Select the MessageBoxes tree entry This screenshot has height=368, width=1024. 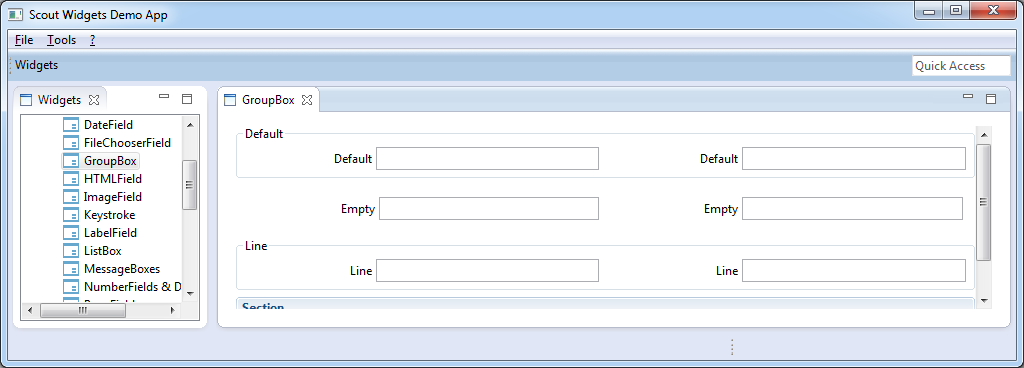[121, 269]
